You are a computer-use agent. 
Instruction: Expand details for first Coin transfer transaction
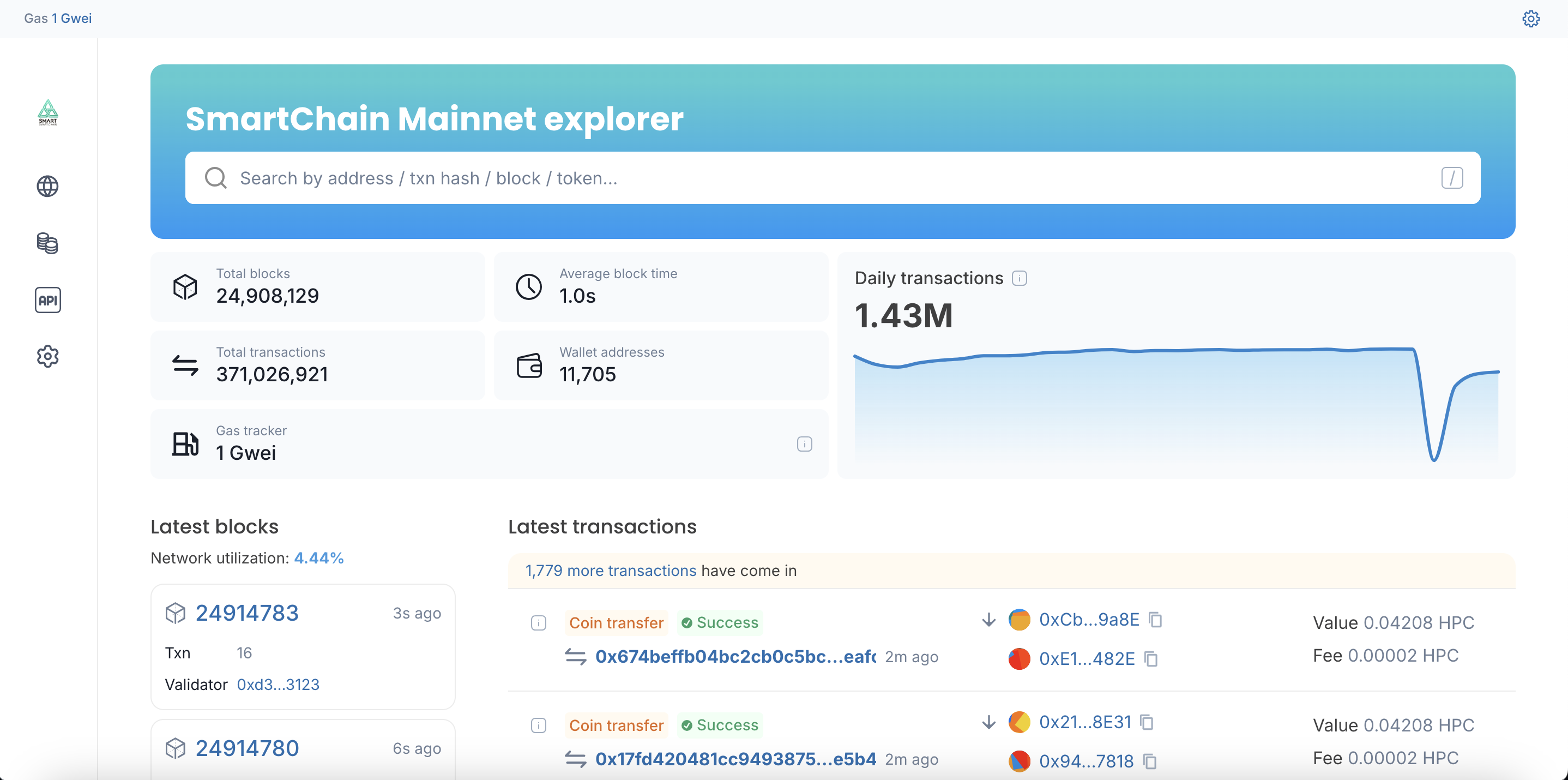(x=538, y=623)
